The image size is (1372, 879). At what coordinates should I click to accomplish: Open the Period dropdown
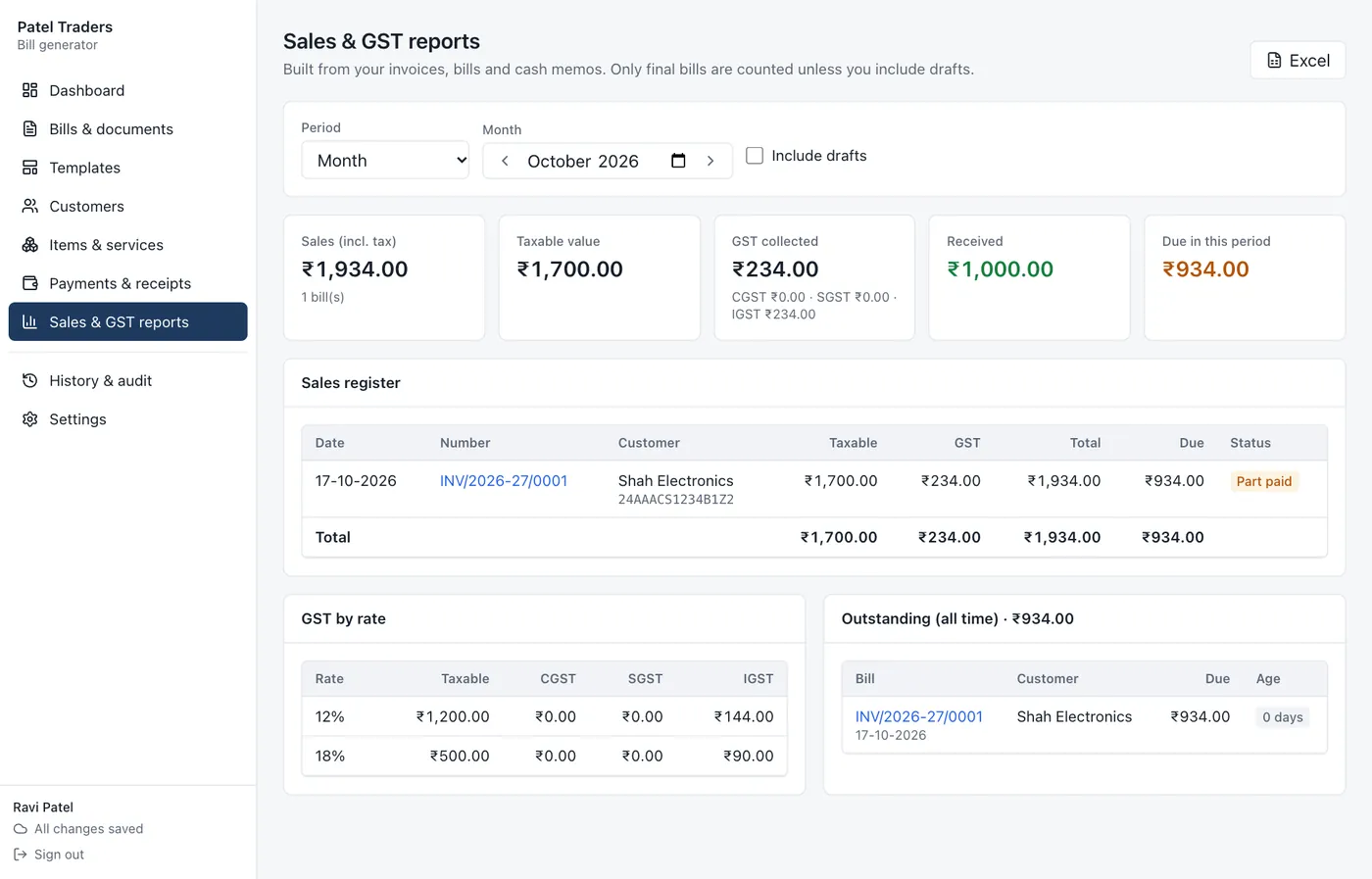(x=385, y=161)
